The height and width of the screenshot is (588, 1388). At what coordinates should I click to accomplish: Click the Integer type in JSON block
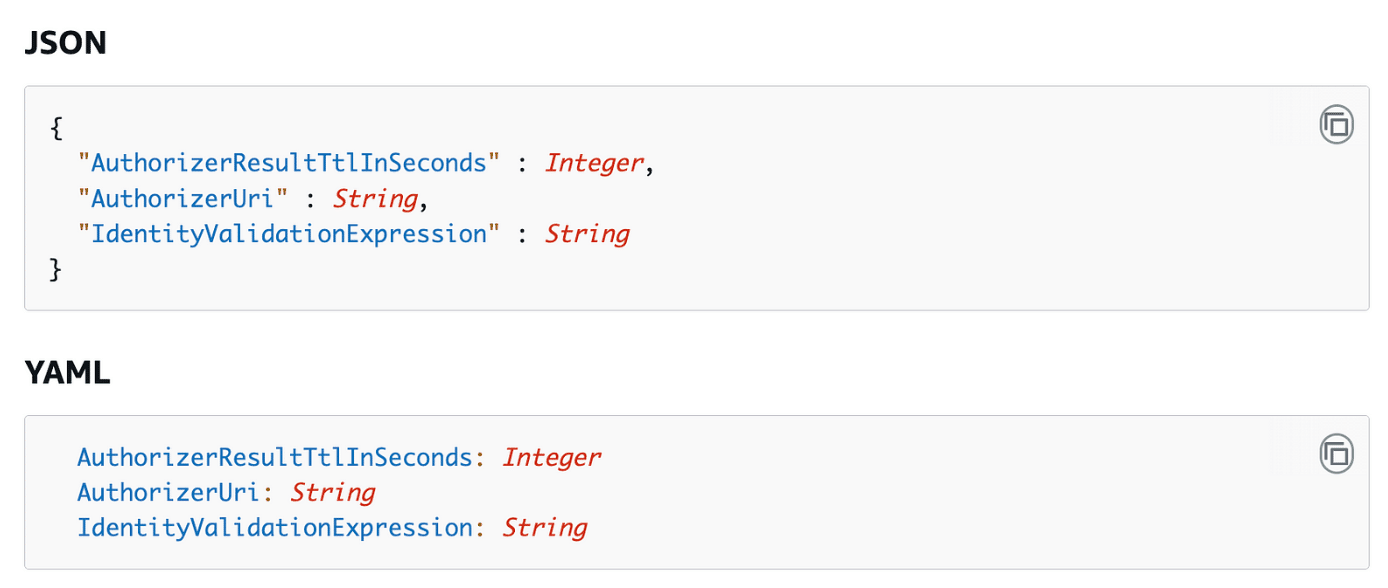[x=595, y=163]
